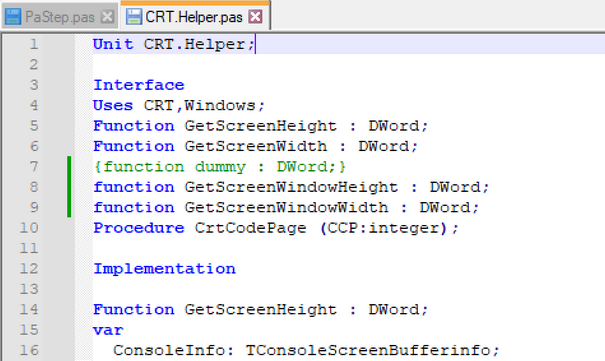Click line number 16 in margin
Image resolution: width=605 pixels, height=361 pixels.
(x=29, y=351)
